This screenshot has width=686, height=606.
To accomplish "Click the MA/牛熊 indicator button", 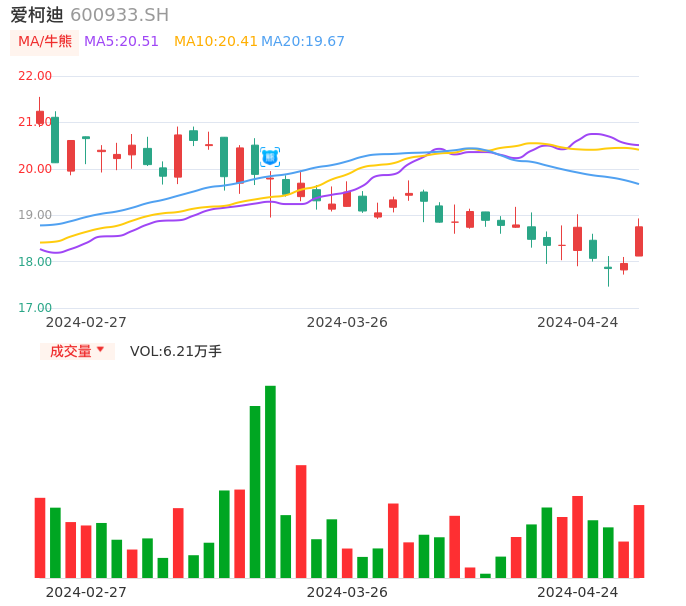I will click(x=44, y=42).
